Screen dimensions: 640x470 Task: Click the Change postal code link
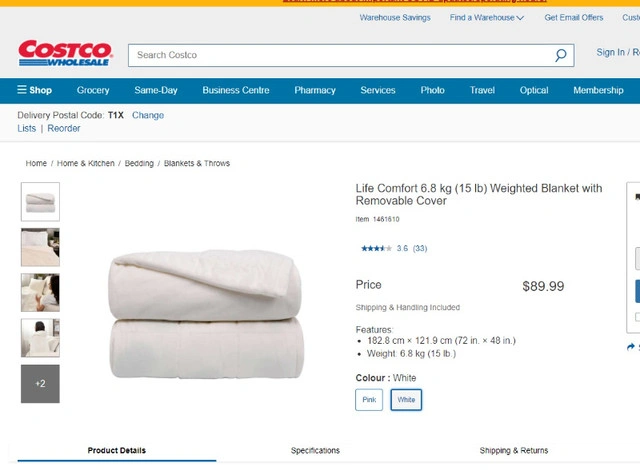coord(148,115)
